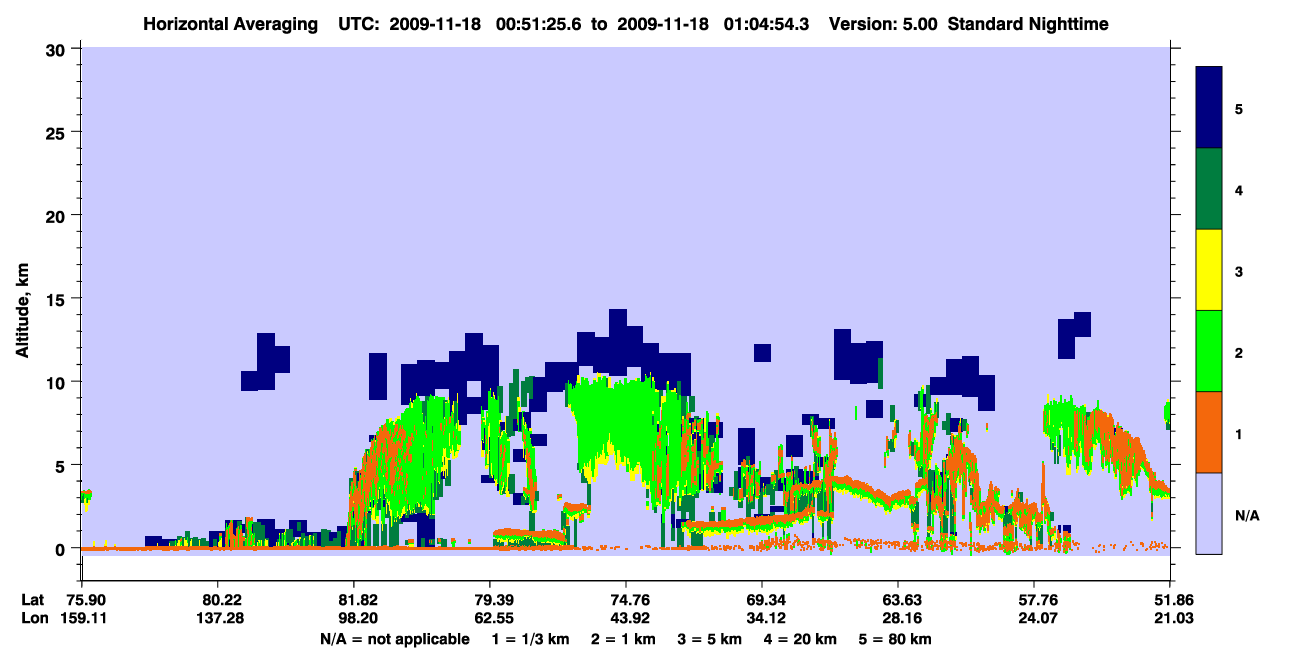Click the altitude tick label '30'
This screenshot has height=667, width=1300.
(x=58, y=49)
